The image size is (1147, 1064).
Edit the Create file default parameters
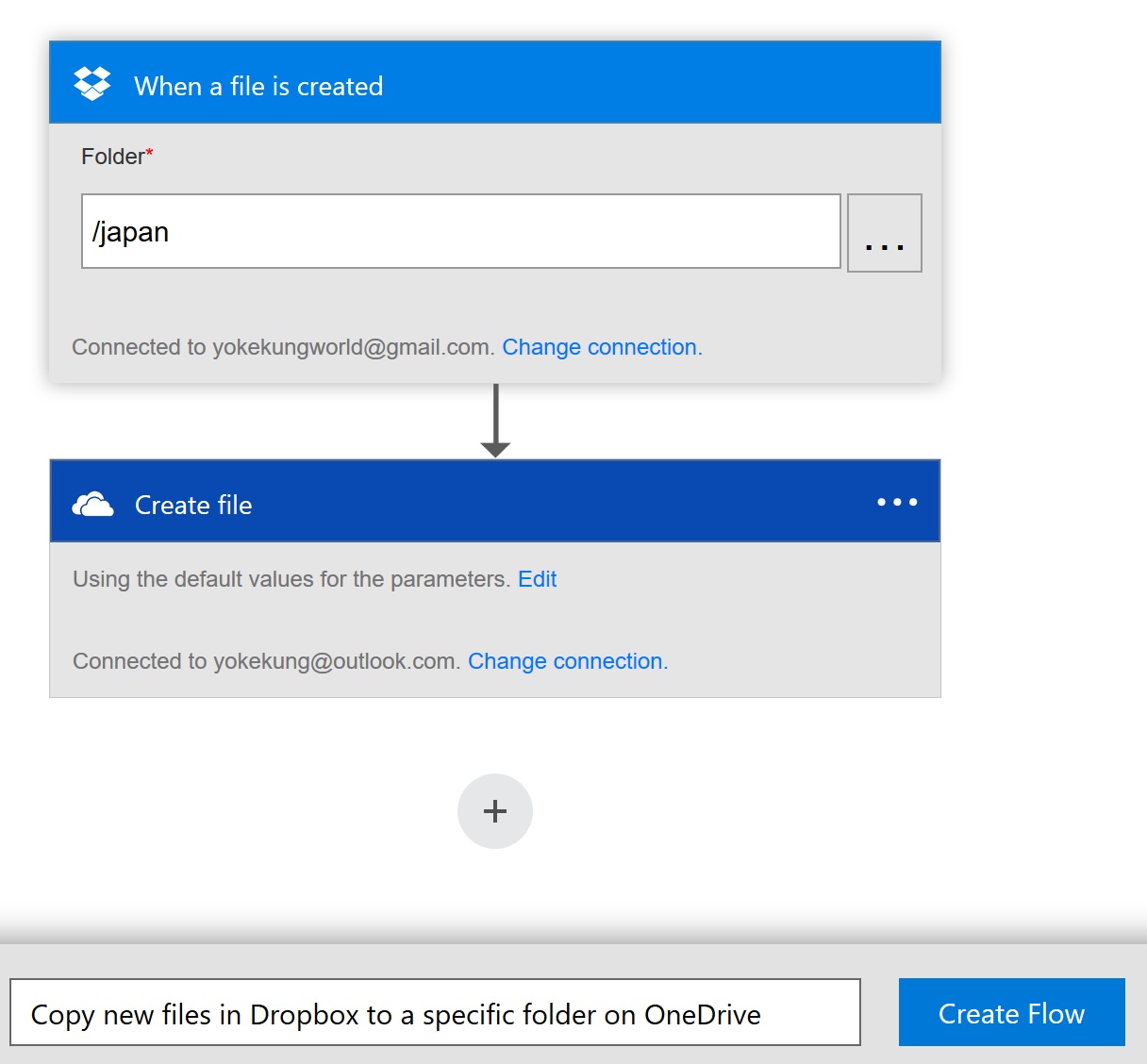tap(538, 579)
